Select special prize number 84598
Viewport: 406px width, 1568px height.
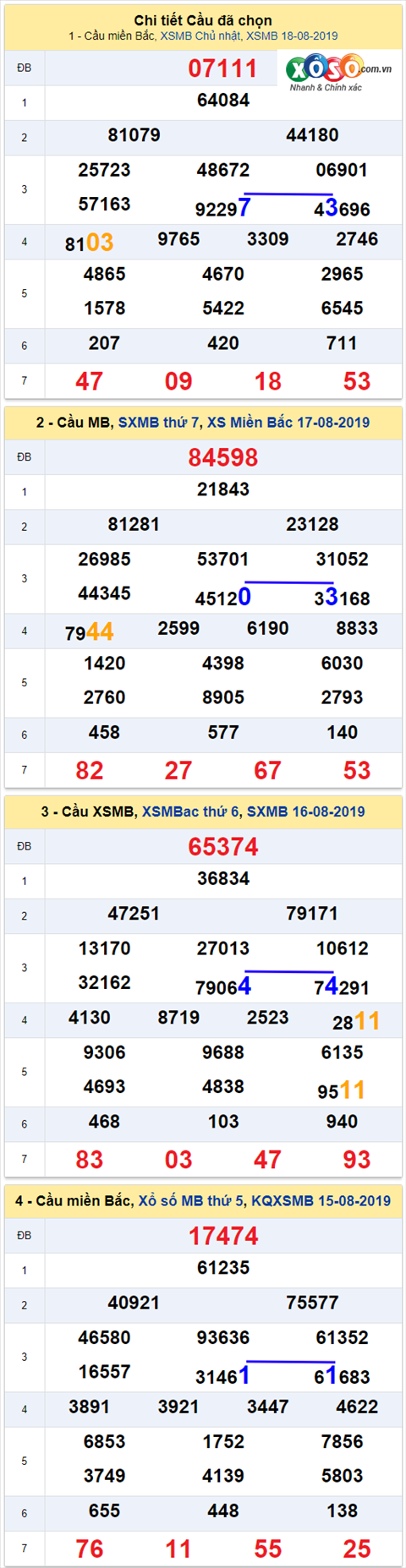[x=222, y=457]
